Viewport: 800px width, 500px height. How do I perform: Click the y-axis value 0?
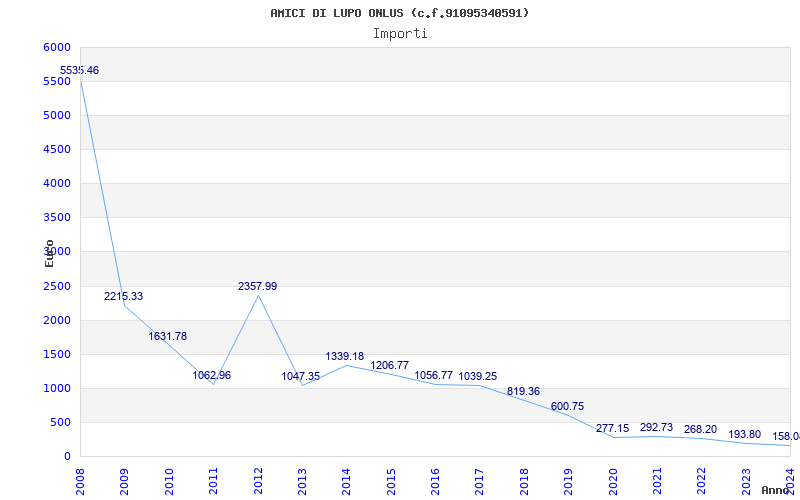click(67, 457)
